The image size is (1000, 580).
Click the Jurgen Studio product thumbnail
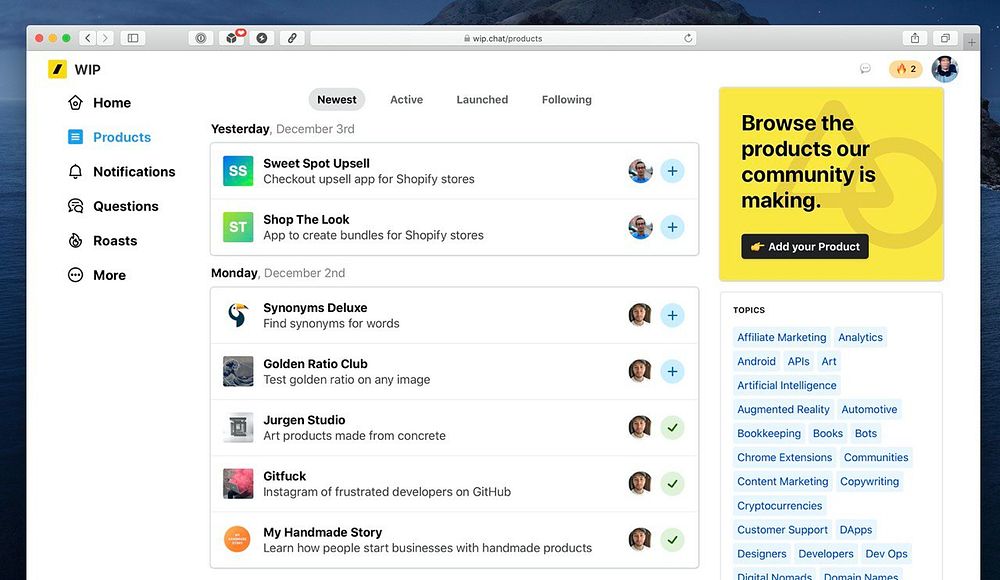pyautogui.click(x=238, y=428)
